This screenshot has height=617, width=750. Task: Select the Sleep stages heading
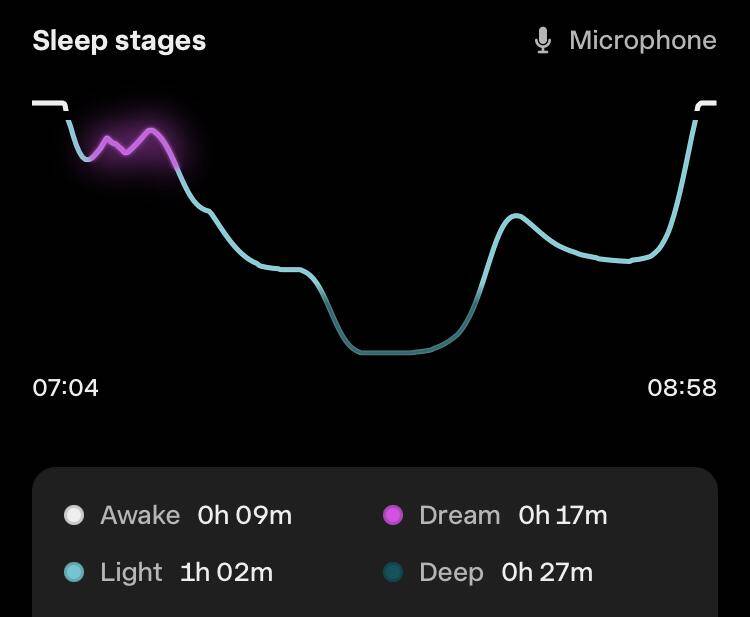coord(119,41)
